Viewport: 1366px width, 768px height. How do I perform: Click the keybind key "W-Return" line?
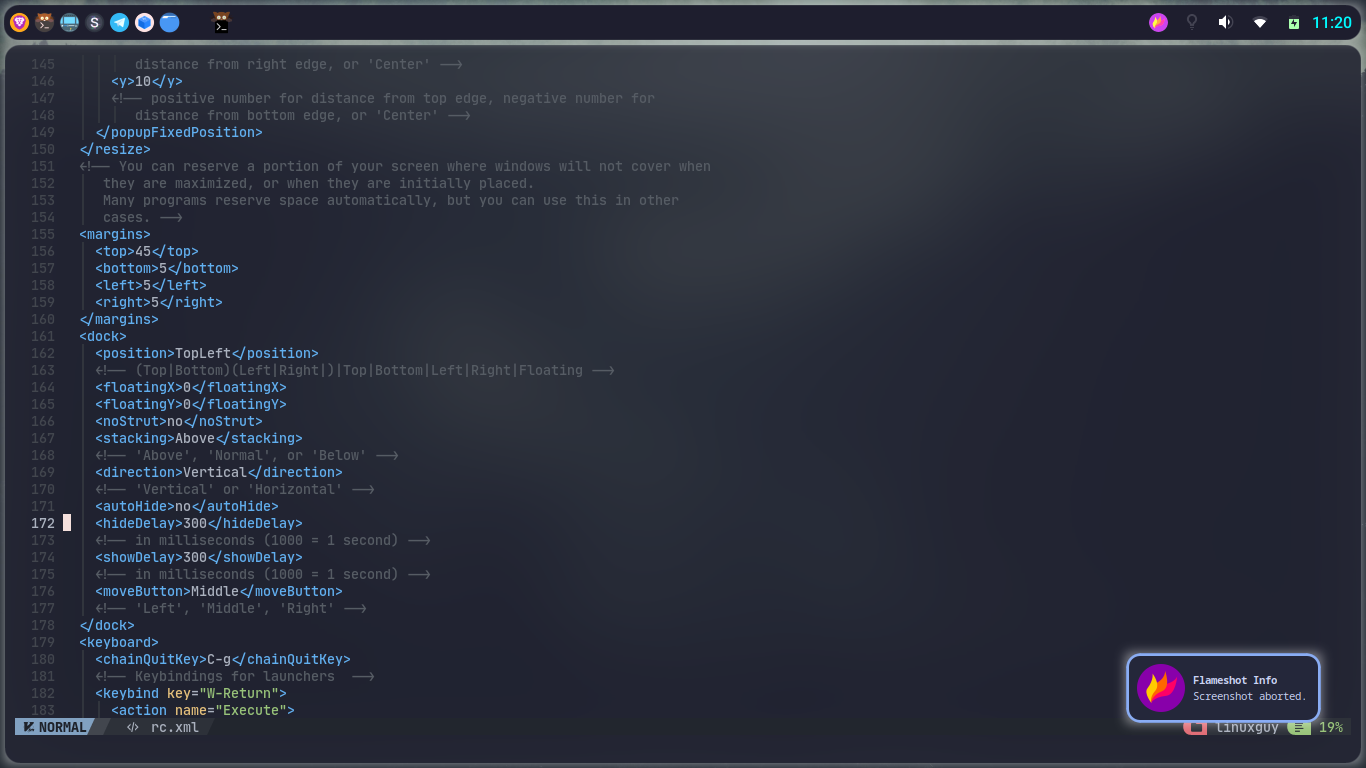[x=191, y=694]
